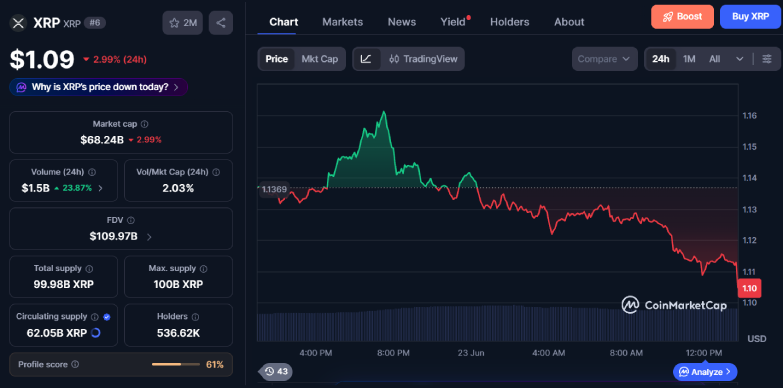783x388 pixels.
Task: Click the 2.03% Vol/Mkt Cap value
Action: point(178,188)
